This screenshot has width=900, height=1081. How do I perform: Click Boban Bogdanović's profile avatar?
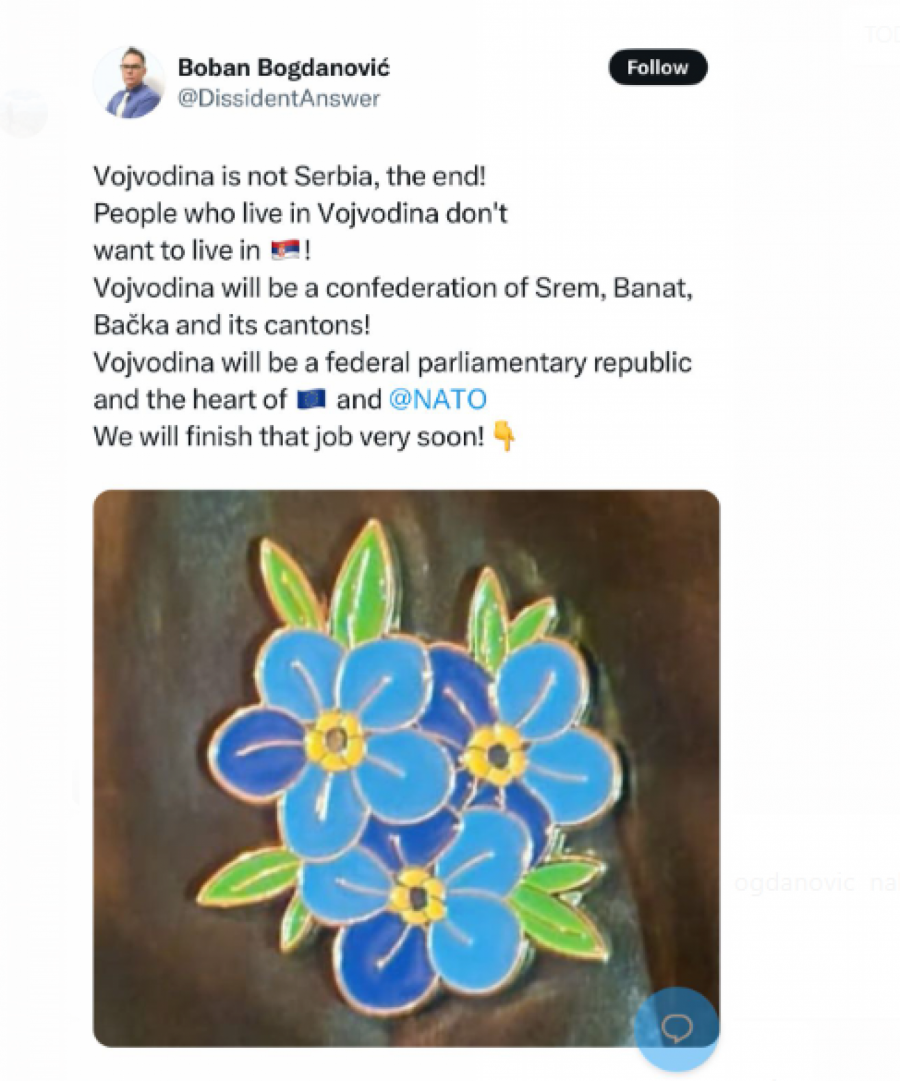click(x=128, y=82)
